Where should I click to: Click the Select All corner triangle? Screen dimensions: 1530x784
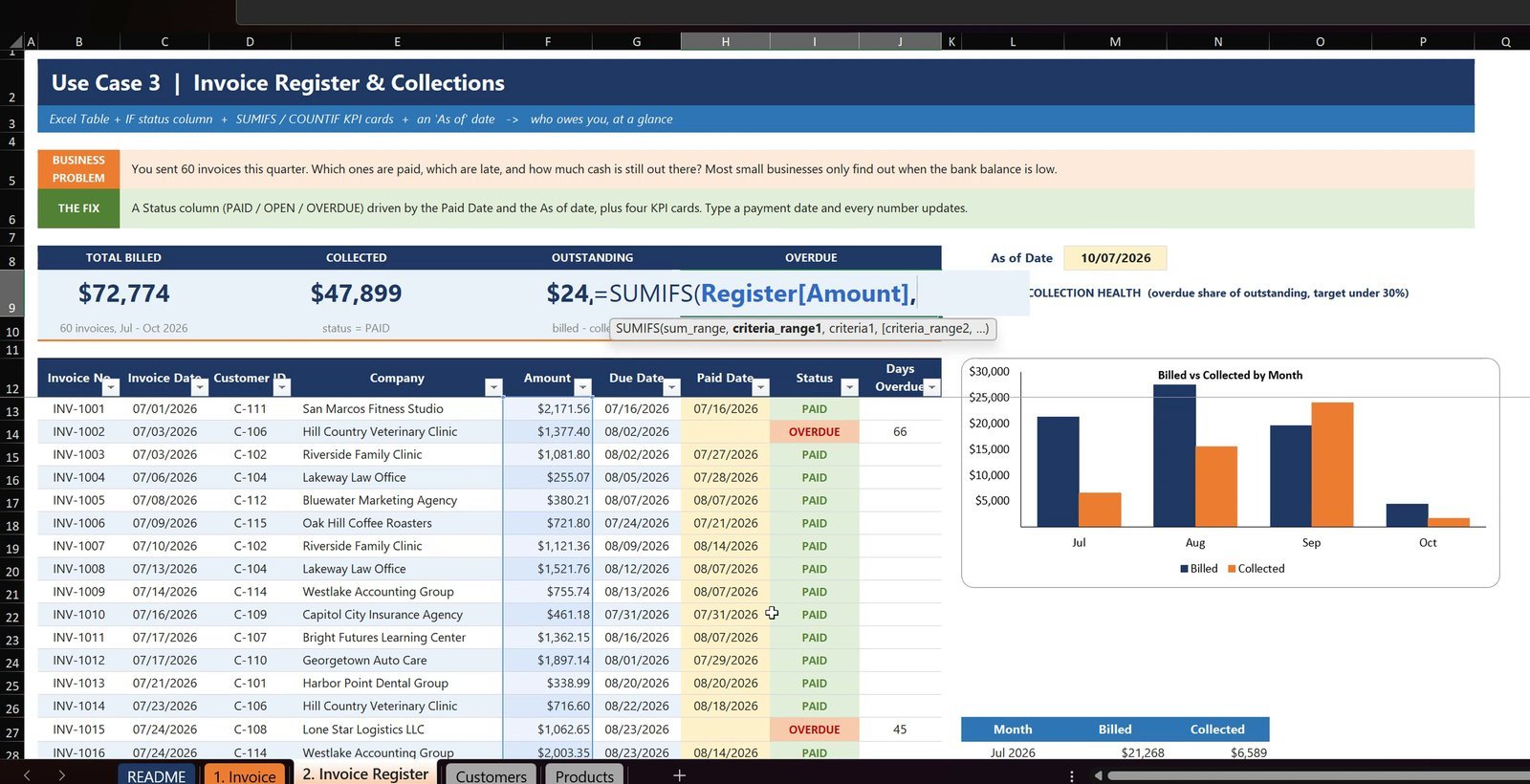pos(16,41)
